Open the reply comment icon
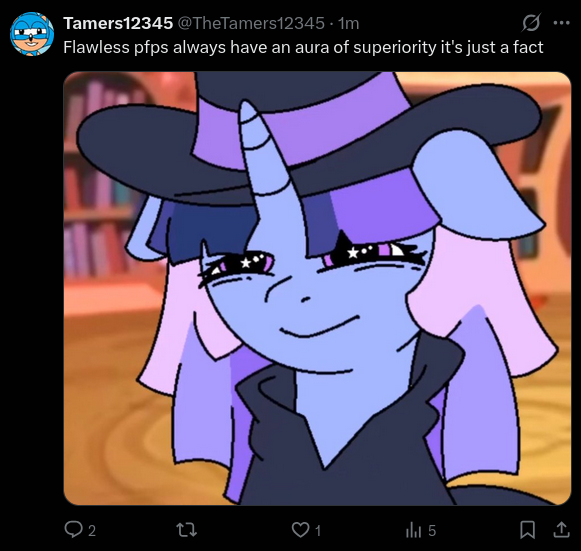 click(x=73, y=530)
